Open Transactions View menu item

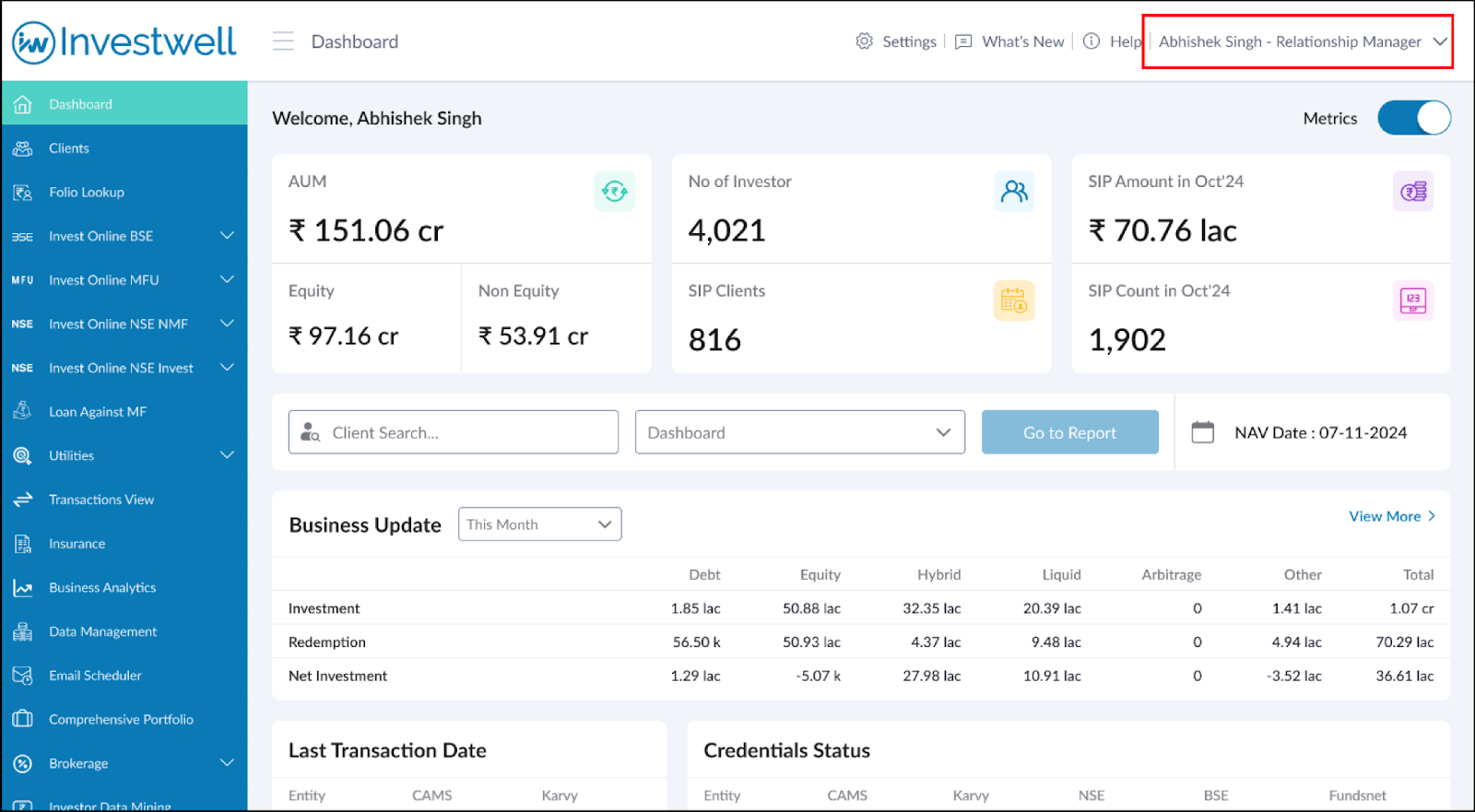124,500
